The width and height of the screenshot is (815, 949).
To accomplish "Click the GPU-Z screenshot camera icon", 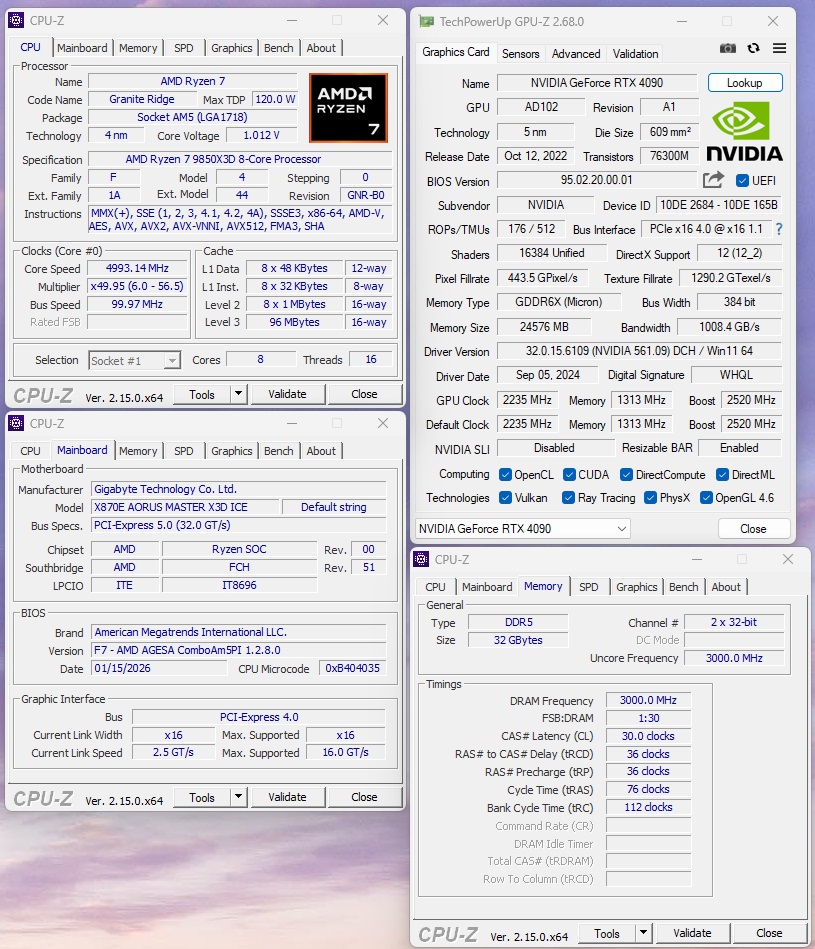I will tap(728, 49).
